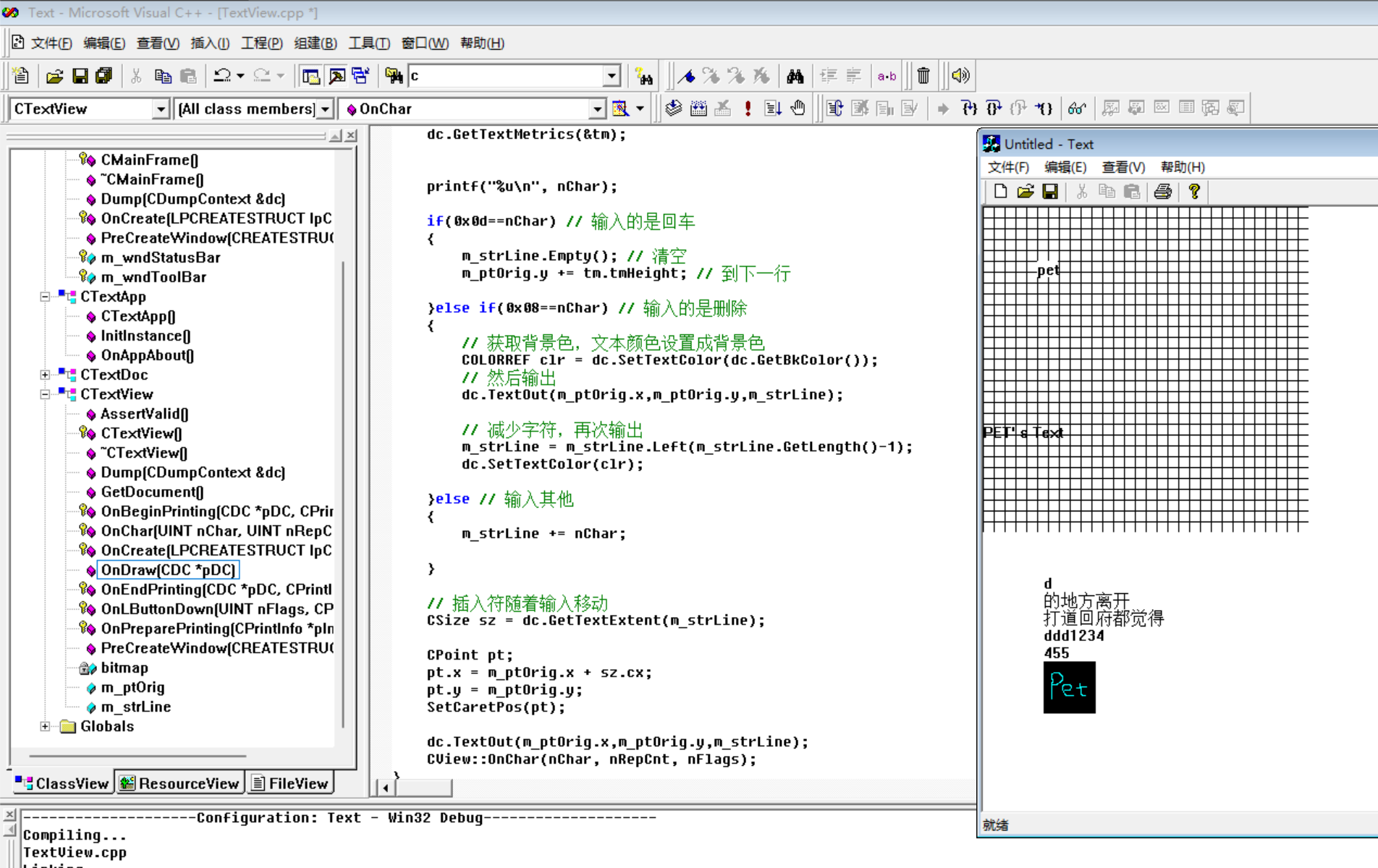Open the Window List icon
This screenshot has height=868, width=1378.
click(x=360, y=75)
